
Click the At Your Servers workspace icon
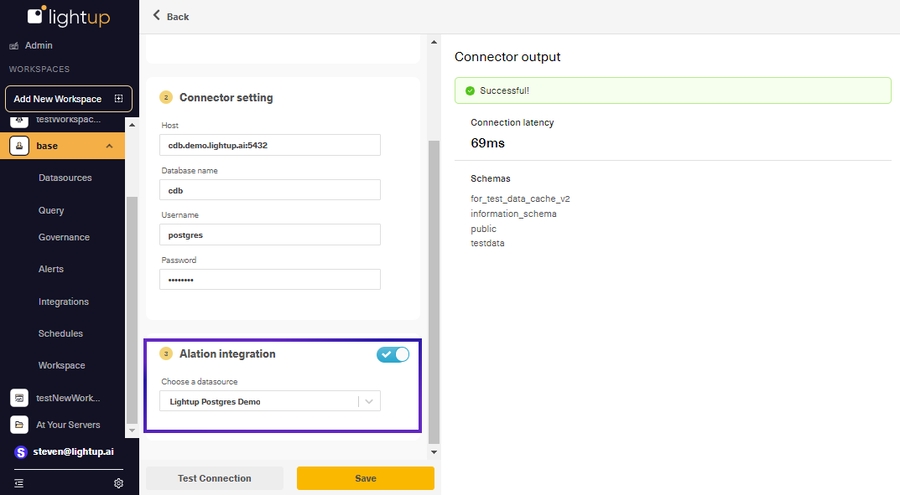click(18, 425)
